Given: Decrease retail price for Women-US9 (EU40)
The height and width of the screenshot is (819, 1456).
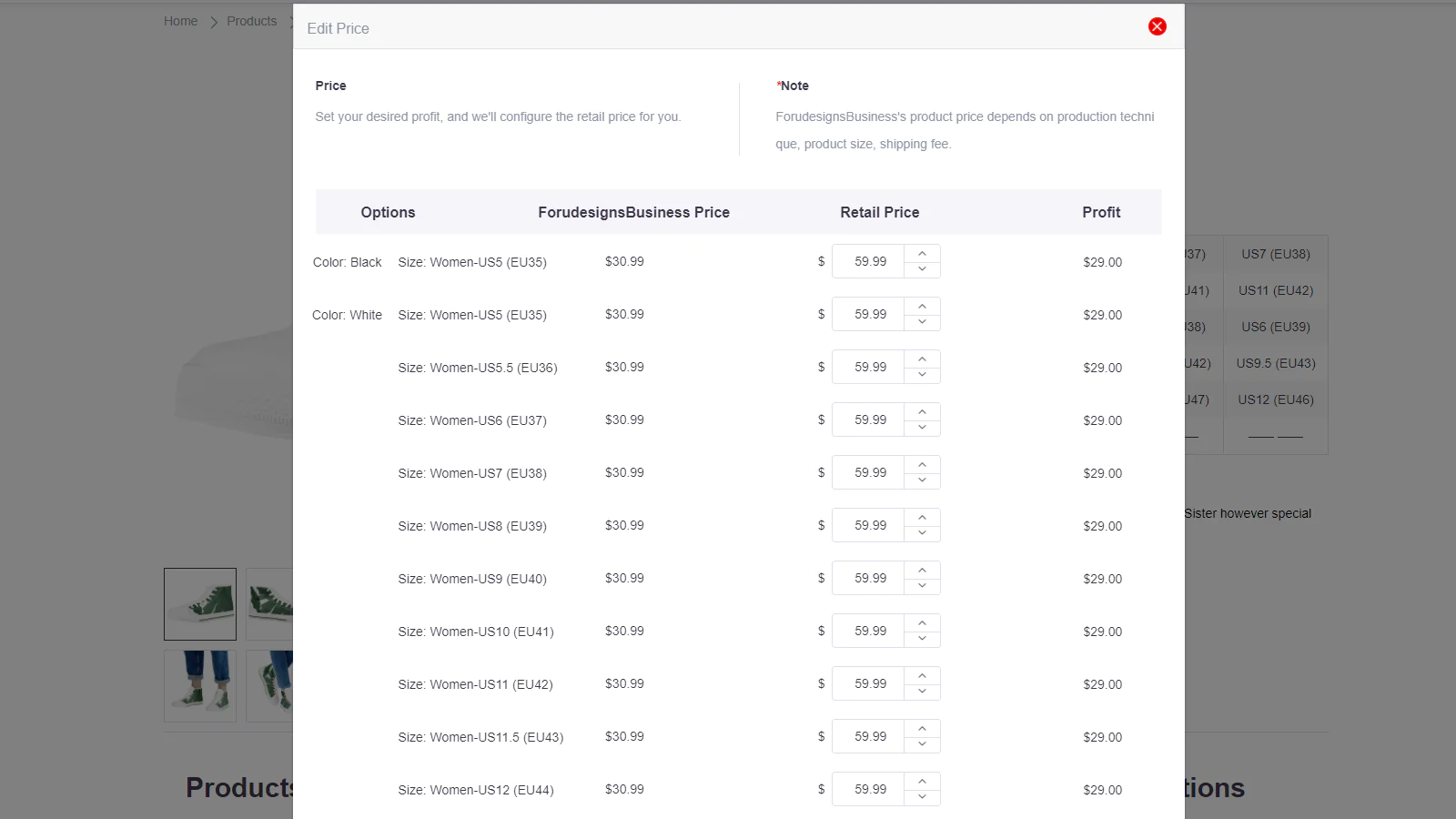Looking at the screenshot, I should tap(922, 586).
